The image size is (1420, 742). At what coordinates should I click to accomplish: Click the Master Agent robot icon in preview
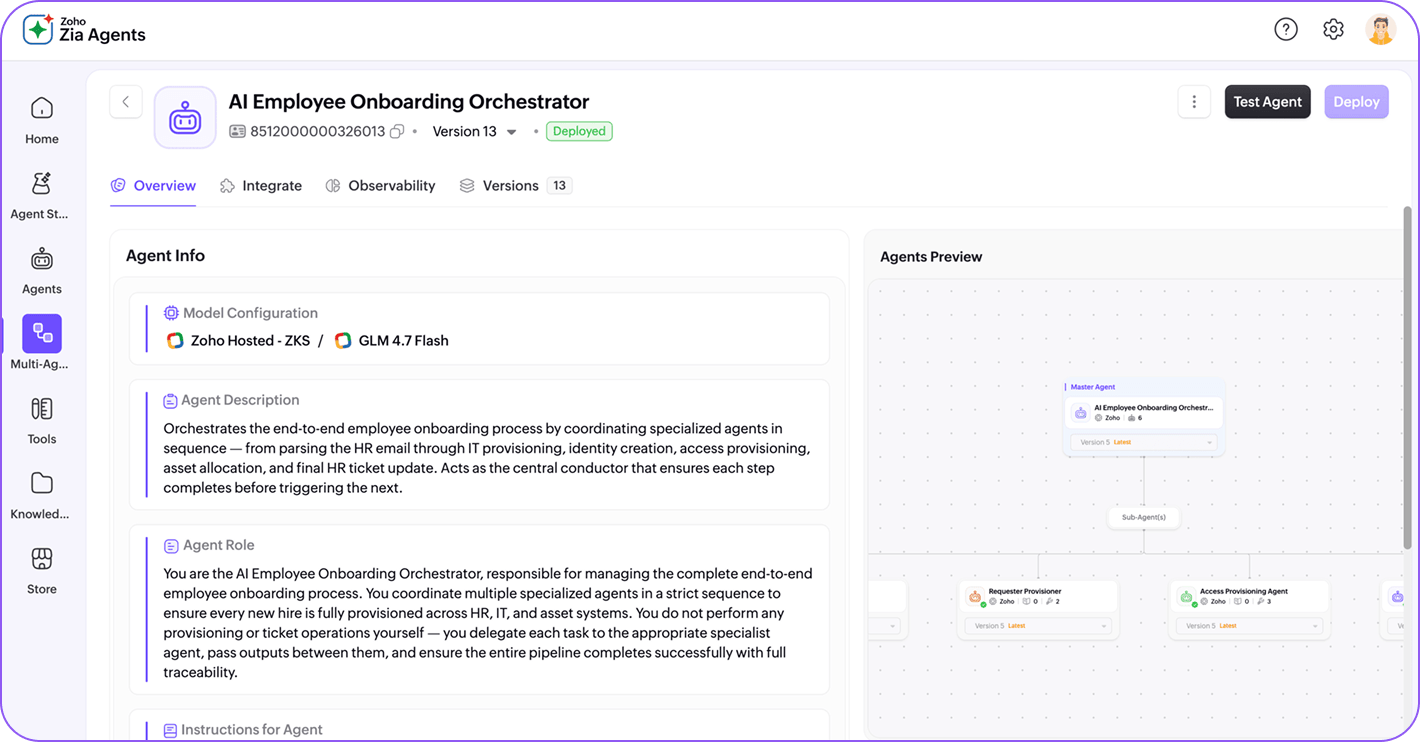[x=1081, y=413]
